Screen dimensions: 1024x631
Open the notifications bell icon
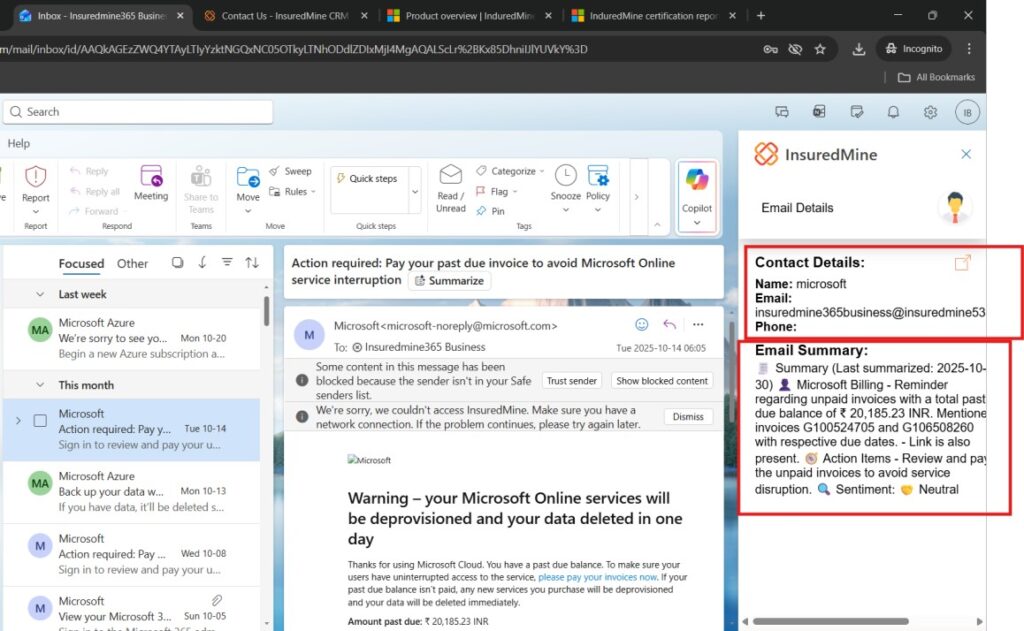(x=893, y=112)
